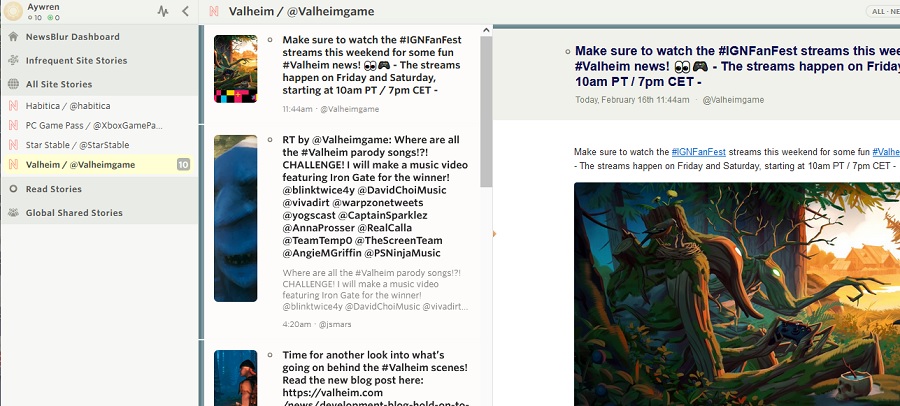
Task: Click the story detail forest artwork image
Action: tap(737, 295)
